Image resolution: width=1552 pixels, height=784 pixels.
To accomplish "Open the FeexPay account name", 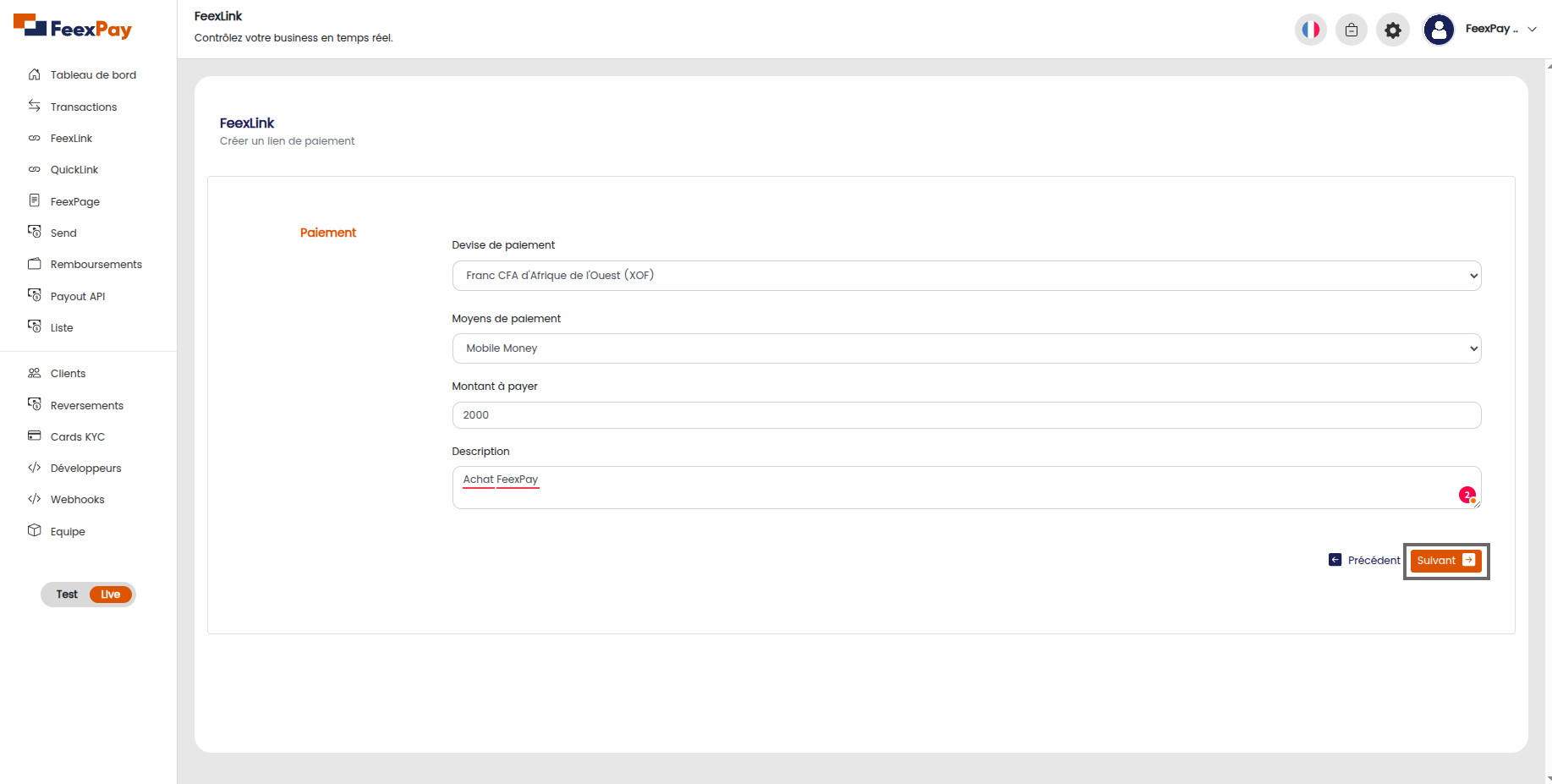I will tap(1491, 29).
